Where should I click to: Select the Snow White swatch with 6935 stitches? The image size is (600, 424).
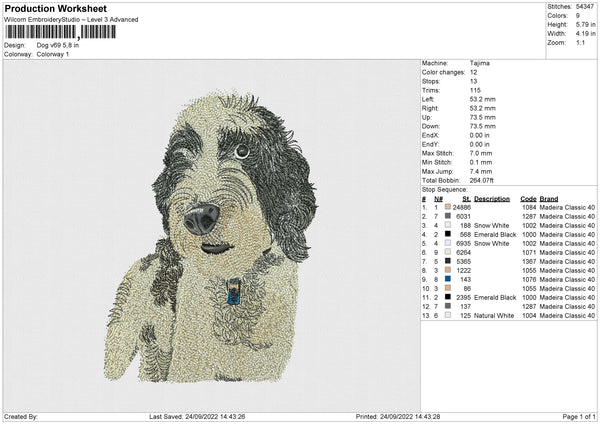[447, 243]
